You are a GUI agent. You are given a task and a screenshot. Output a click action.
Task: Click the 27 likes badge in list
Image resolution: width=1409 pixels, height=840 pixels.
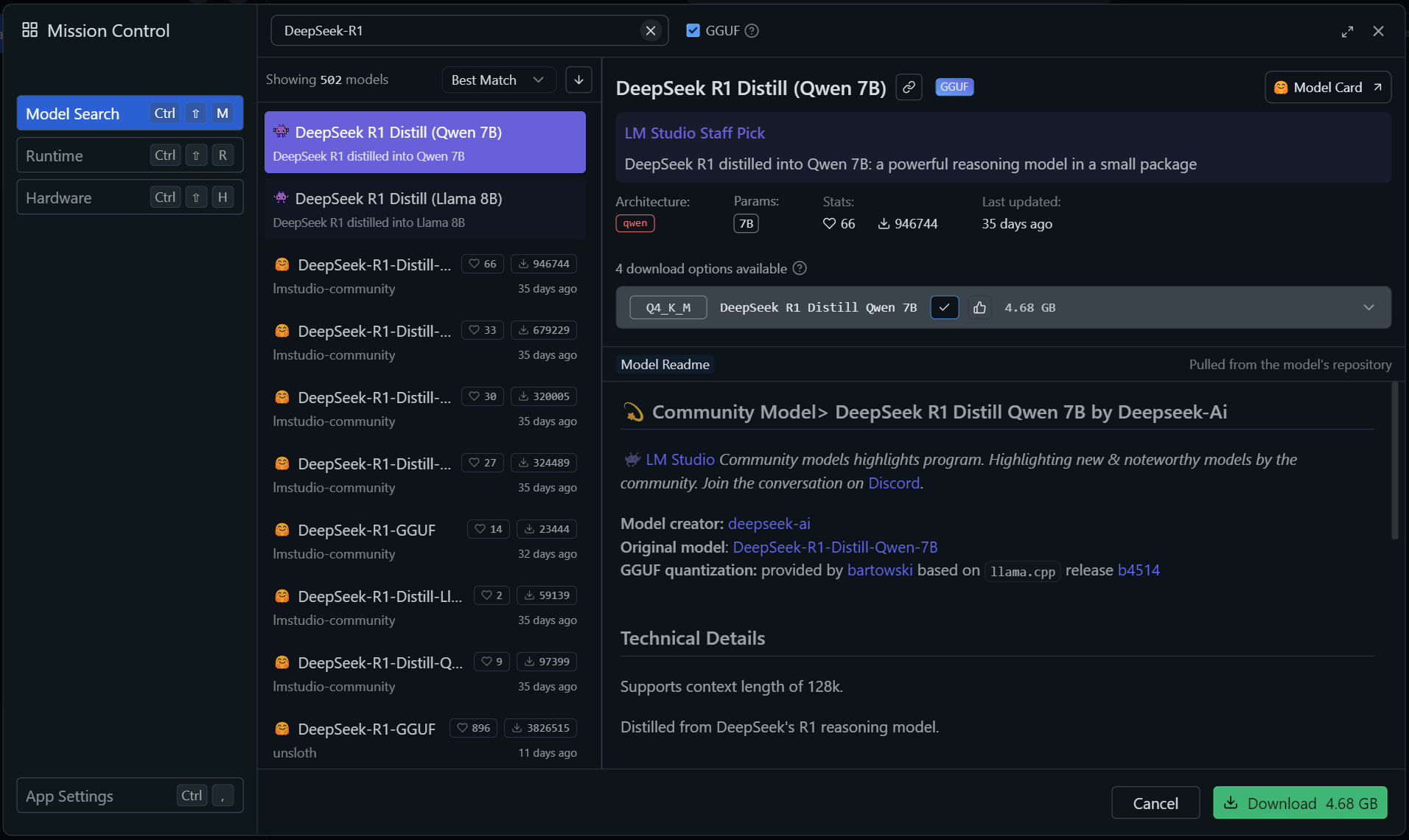(x=483, y=463)
